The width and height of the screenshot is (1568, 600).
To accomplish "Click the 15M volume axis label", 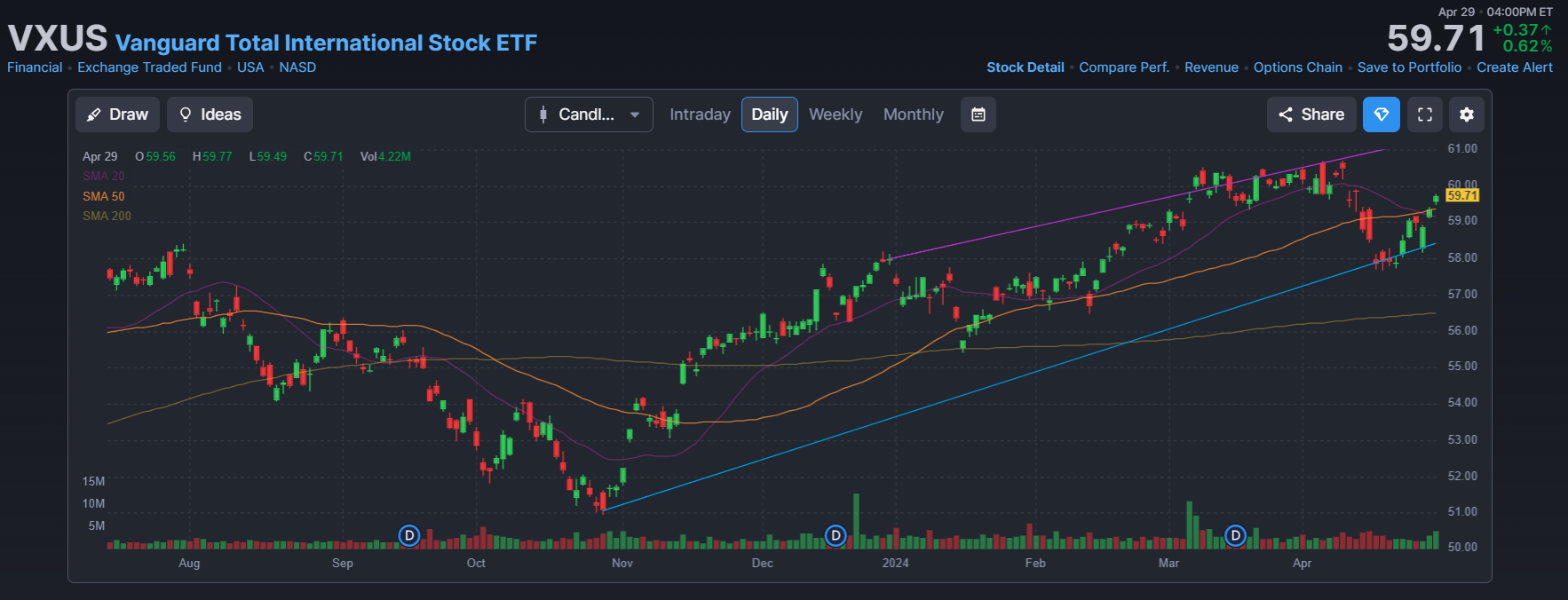I will click(93, 481).
